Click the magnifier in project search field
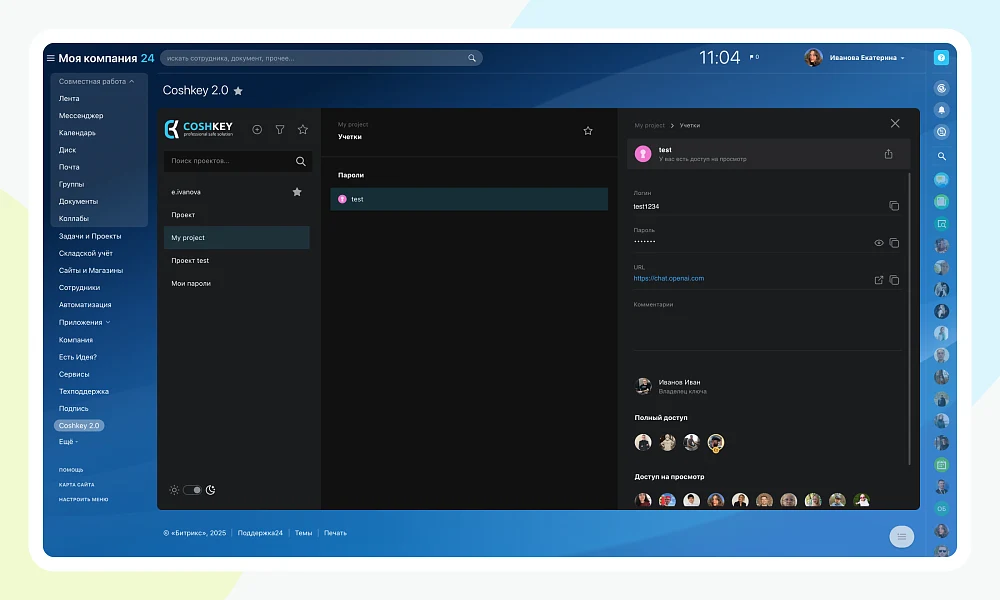Image resolution: width=1000 pixels, height=600 pixels. 300,161
